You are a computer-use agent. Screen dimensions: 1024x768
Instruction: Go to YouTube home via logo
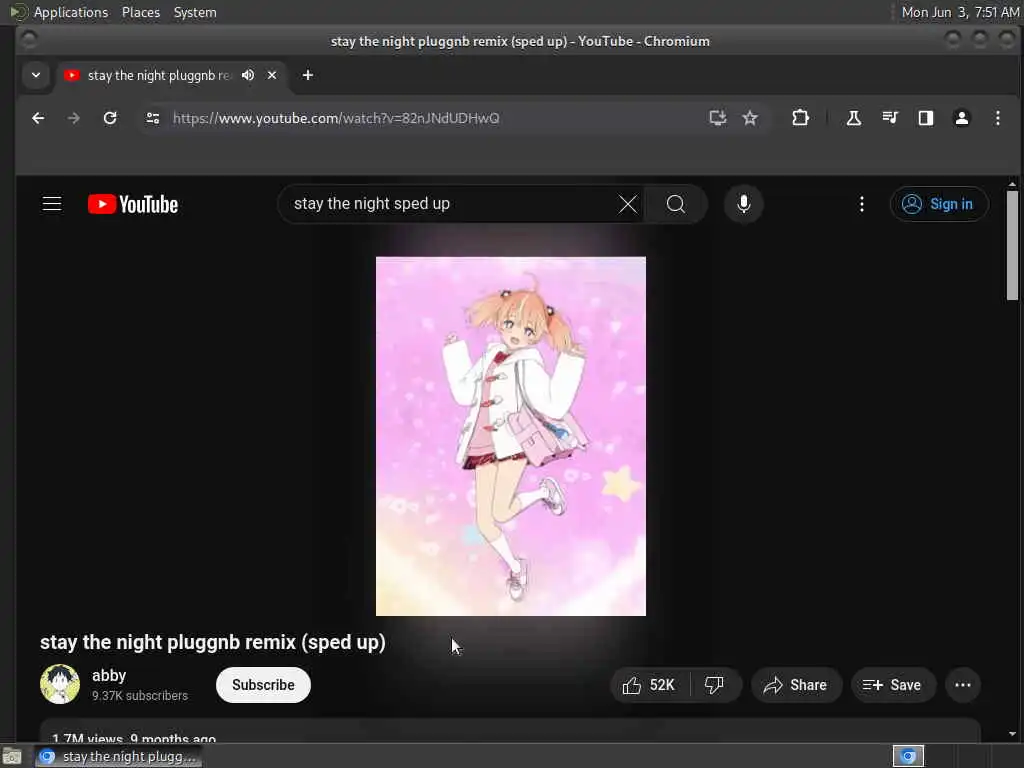pyautogui.click(x=133, y=204)
